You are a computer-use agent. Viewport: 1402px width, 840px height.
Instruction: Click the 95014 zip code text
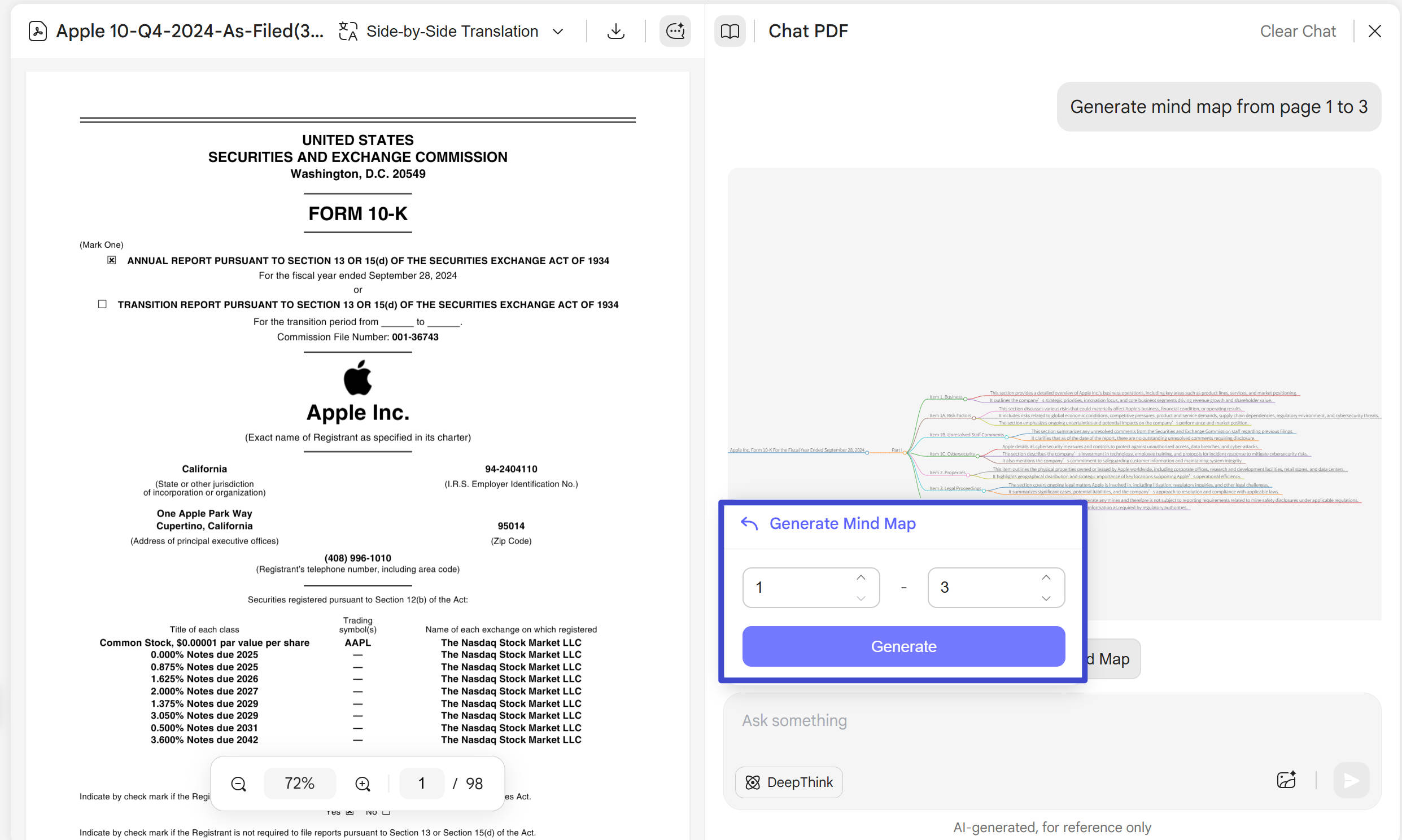click(x=511, y=526)
